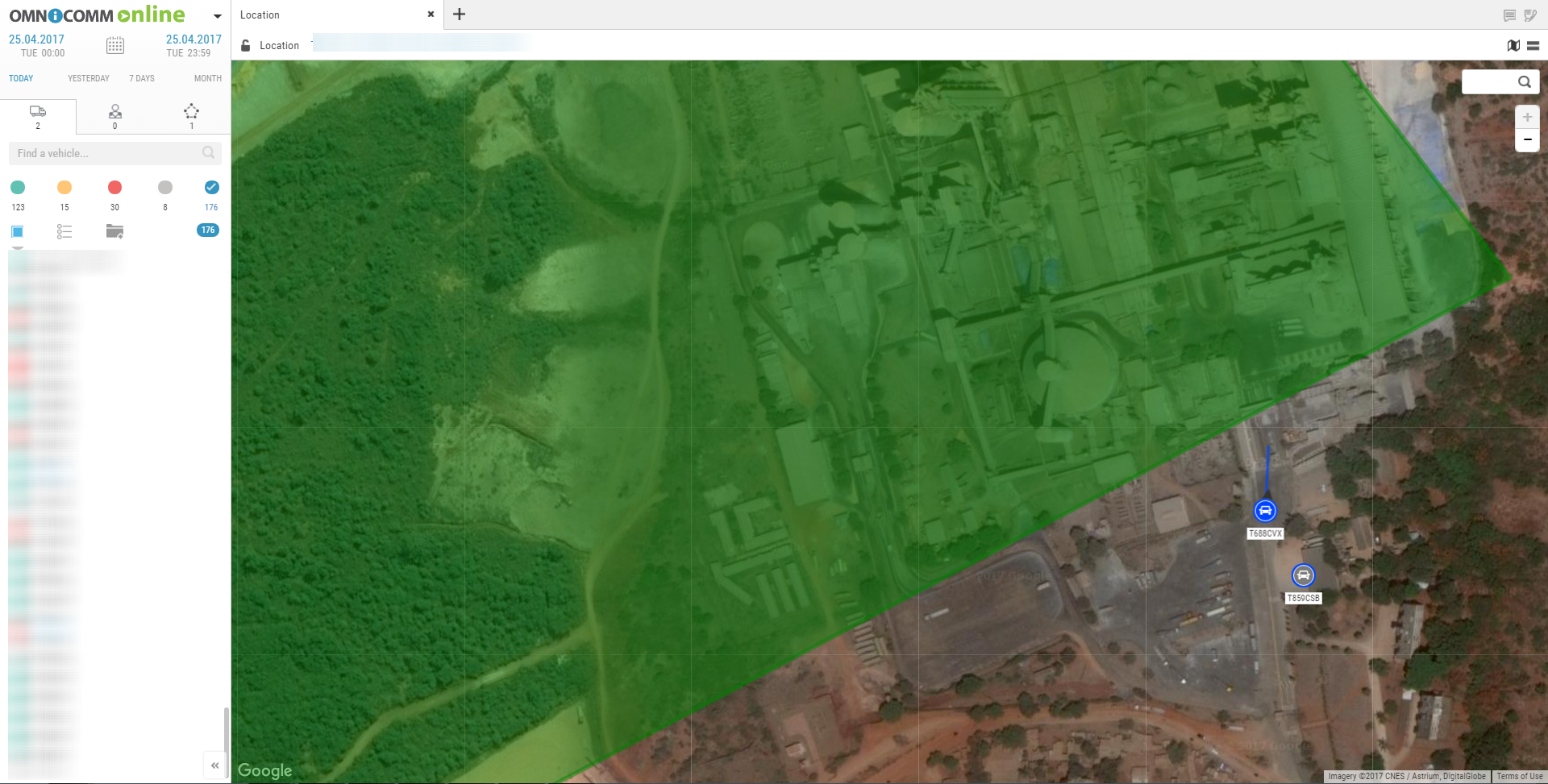Click the start date 25.04.2017 00:00
This screenshot has height=784, width=1548.
click(x=37, y=46)
